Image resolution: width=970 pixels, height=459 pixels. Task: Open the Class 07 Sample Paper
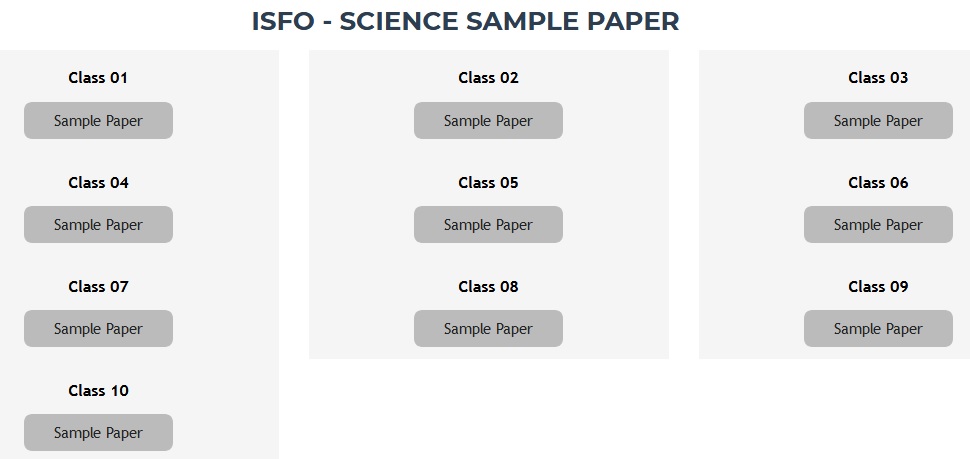[x=98, y=328]
